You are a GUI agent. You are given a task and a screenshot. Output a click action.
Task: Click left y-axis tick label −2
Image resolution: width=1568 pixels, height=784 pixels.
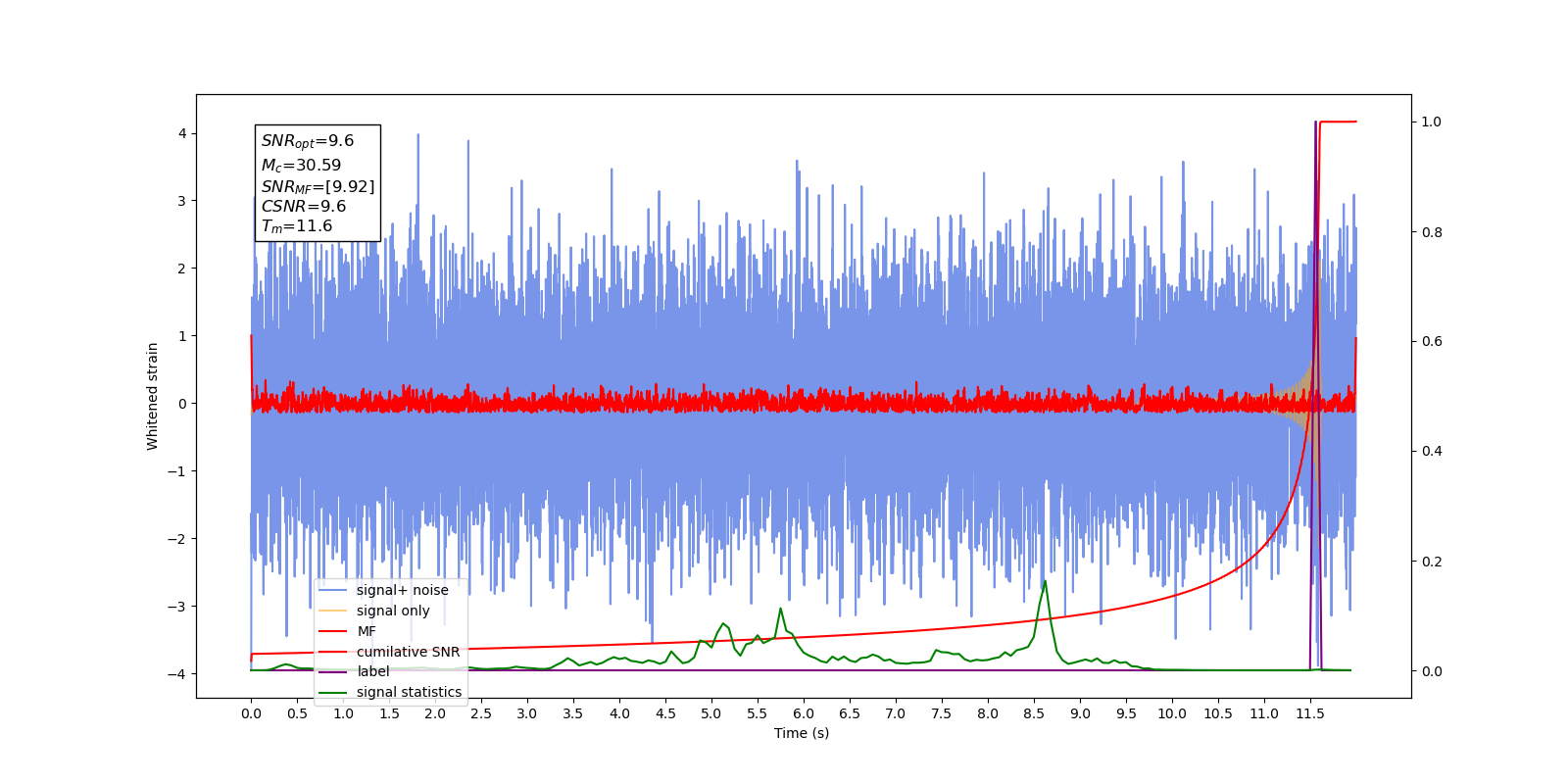point(177,539)
